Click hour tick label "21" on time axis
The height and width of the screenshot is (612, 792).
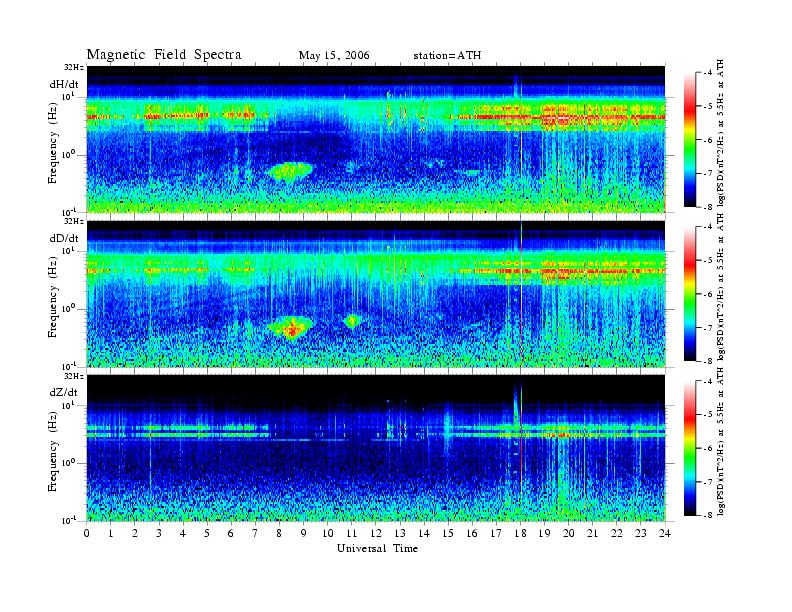592,534
